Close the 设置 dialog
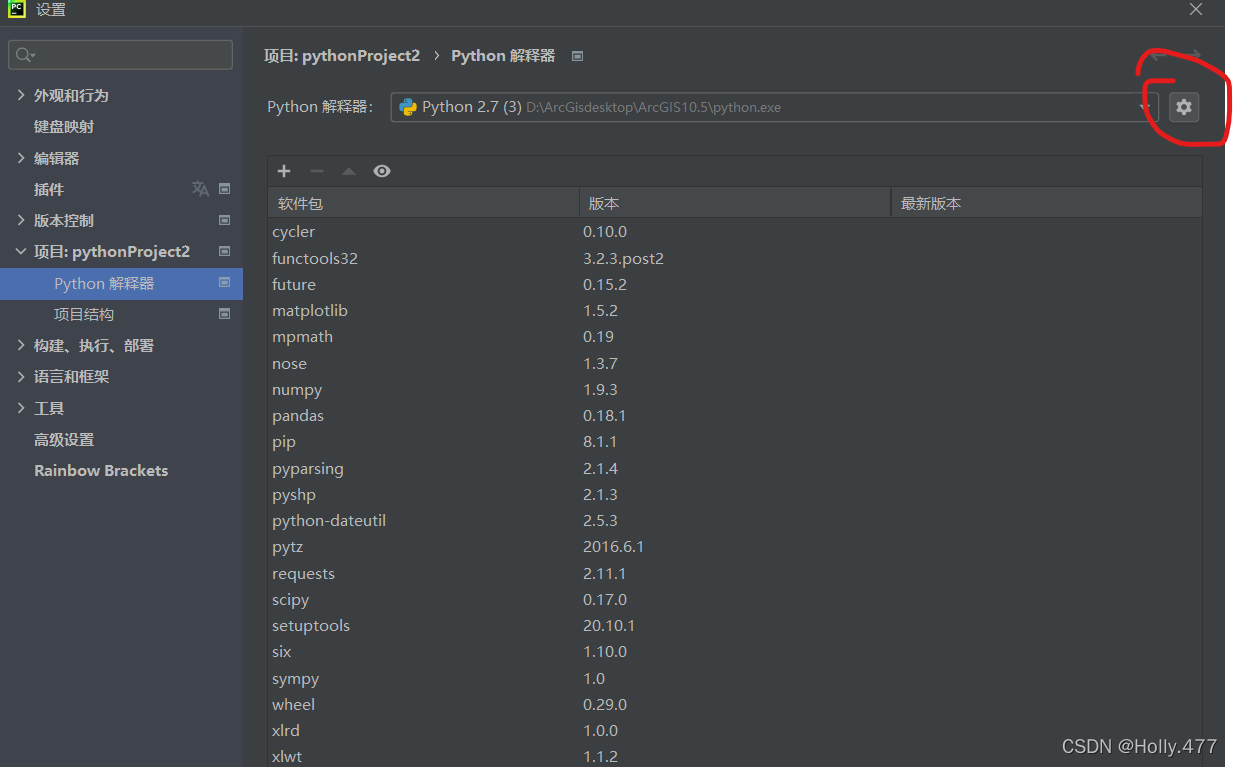1233x767 pixels. click(1195, 9)
